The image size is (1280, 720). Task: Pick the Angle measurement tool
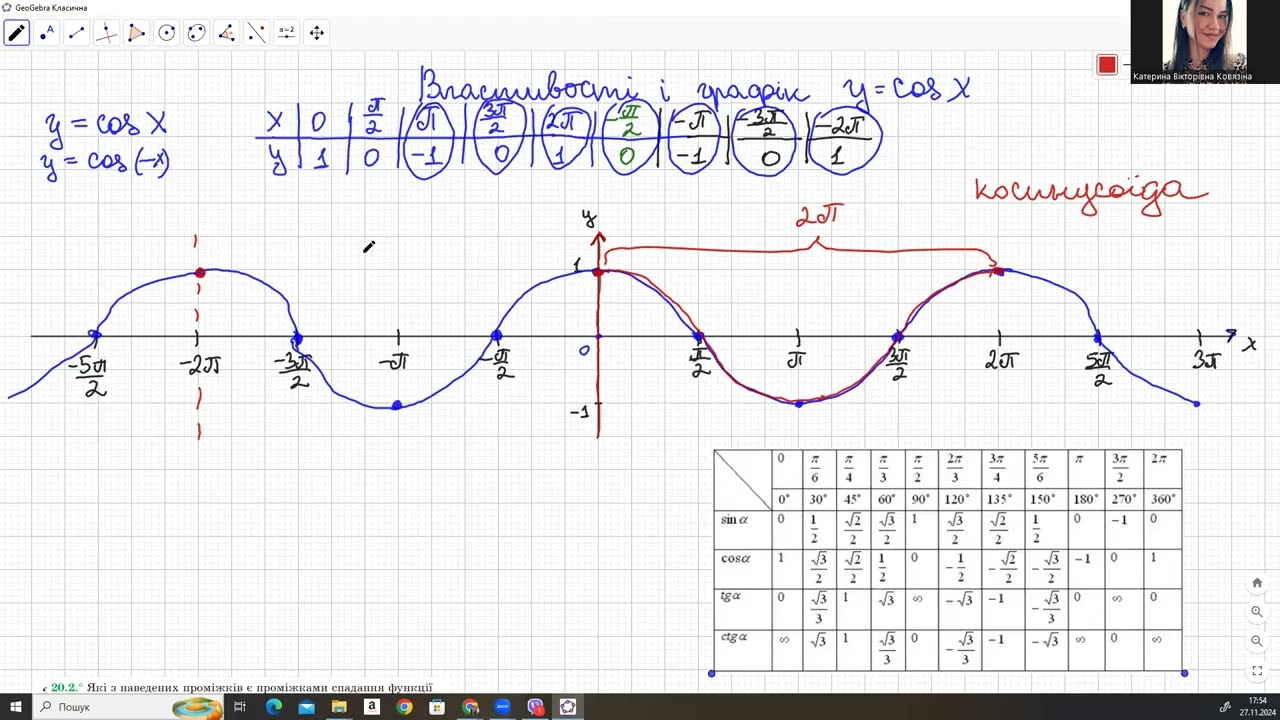pos(227,33)
